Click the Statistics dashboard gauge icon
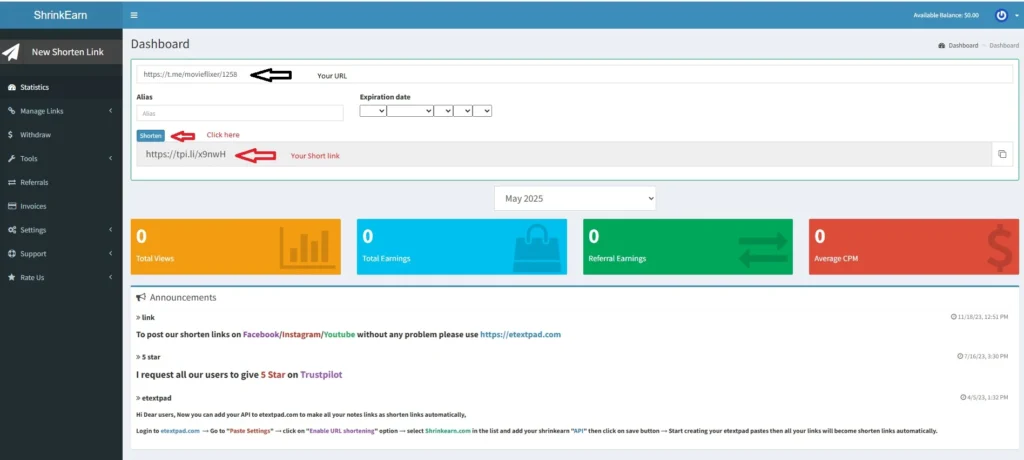 point(12,87)
